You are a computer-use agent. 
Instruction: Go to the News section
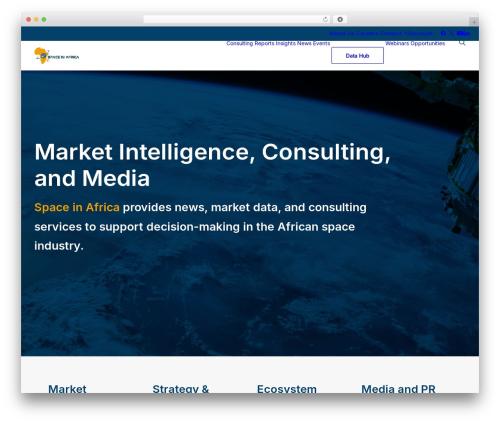[304, 43]
